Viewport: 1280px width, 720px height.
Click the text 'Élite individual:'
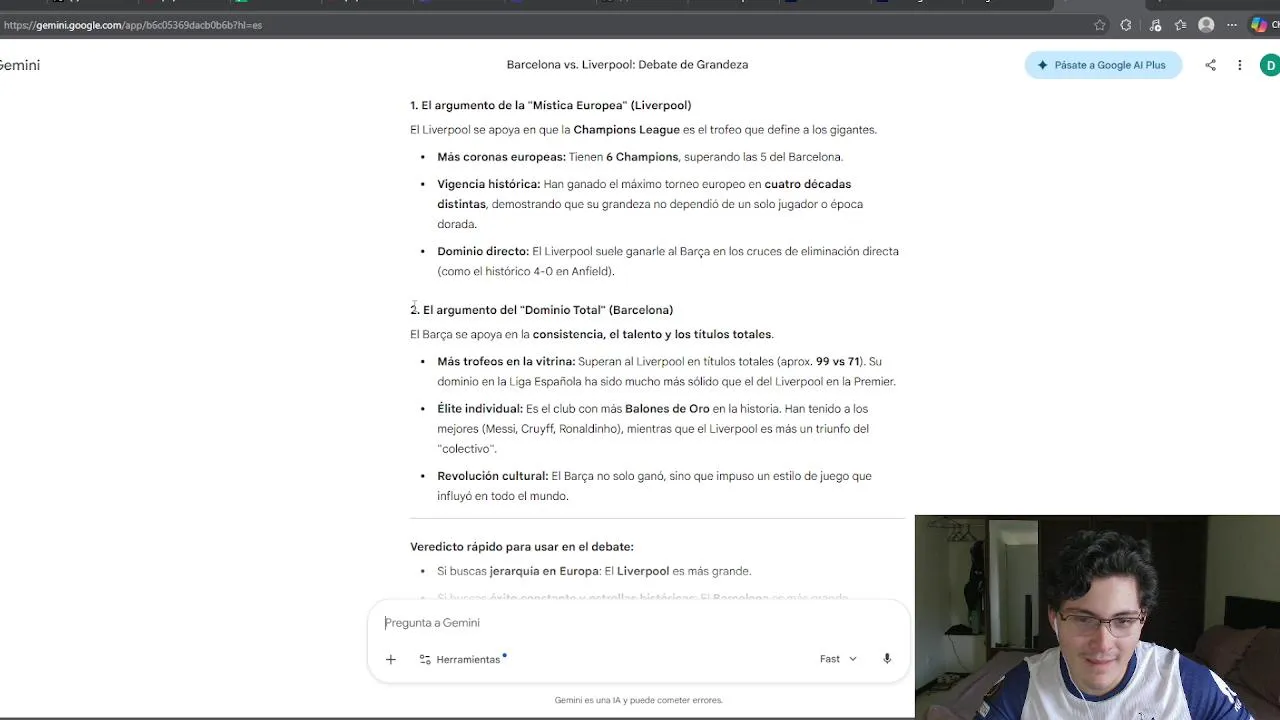[x=480, y=409]
